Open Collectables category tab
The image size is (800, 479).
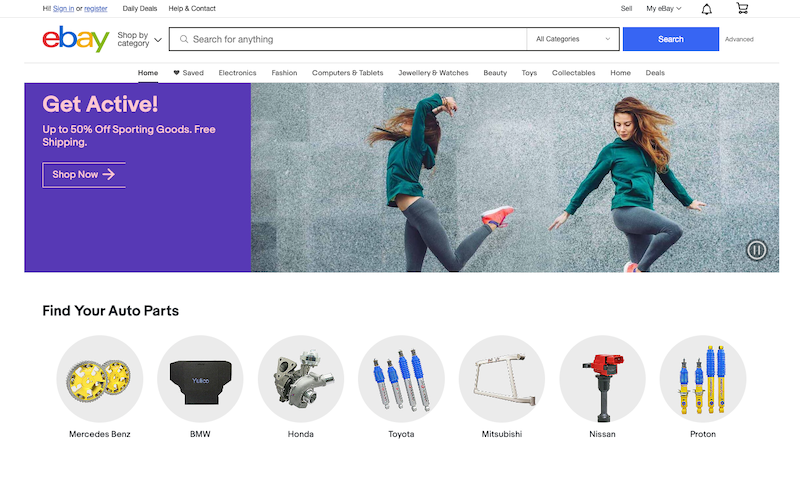click(573, 73)
